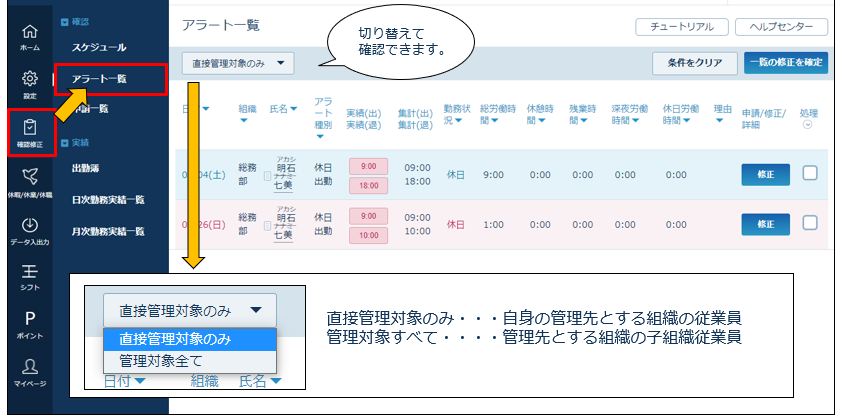The height and width of the screenshot is (419, 842).
Task: Click the small icon beside 明石七美 in the Saturday row
Action: (x=267, y=176)
